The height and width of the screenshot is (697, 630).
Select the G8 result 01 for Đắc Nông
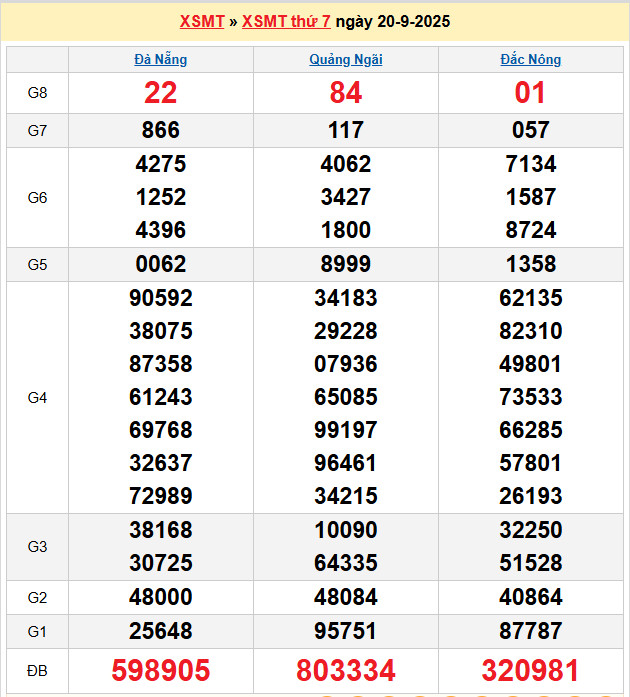(530, 93)
